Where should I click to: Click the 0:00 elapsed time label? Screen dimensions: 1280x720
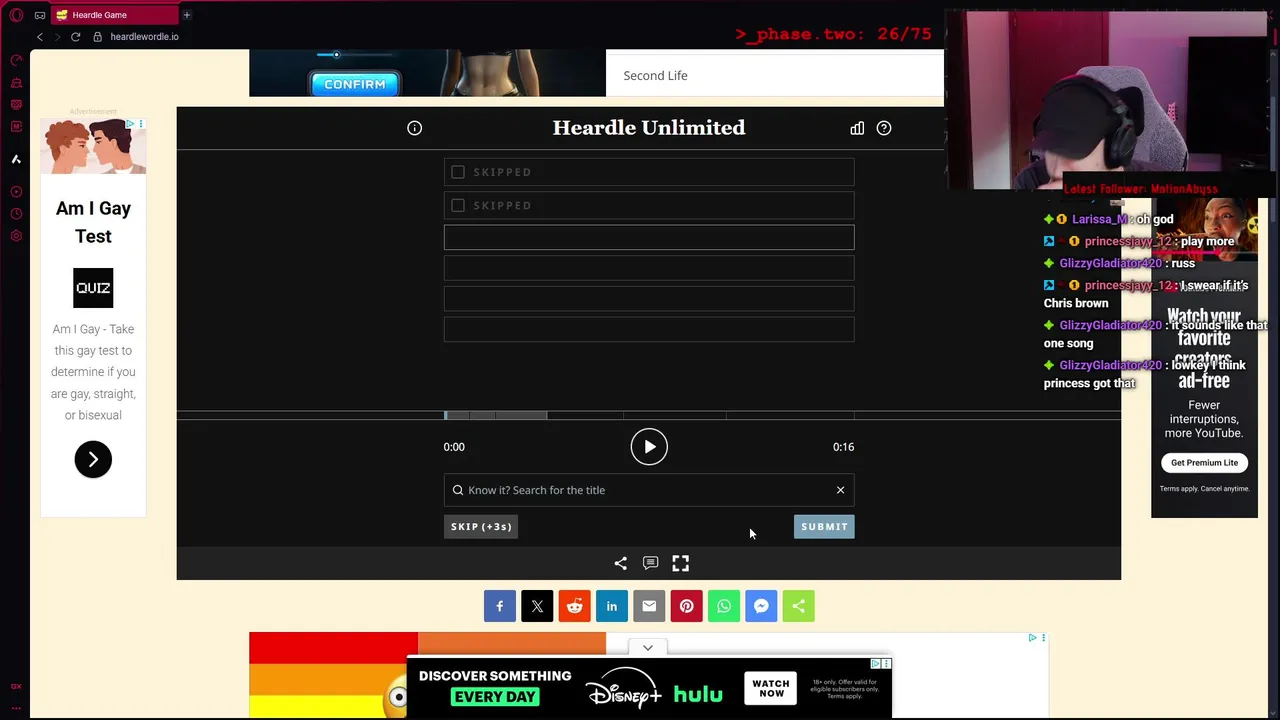pyautogui.click(x=454, y=447)
